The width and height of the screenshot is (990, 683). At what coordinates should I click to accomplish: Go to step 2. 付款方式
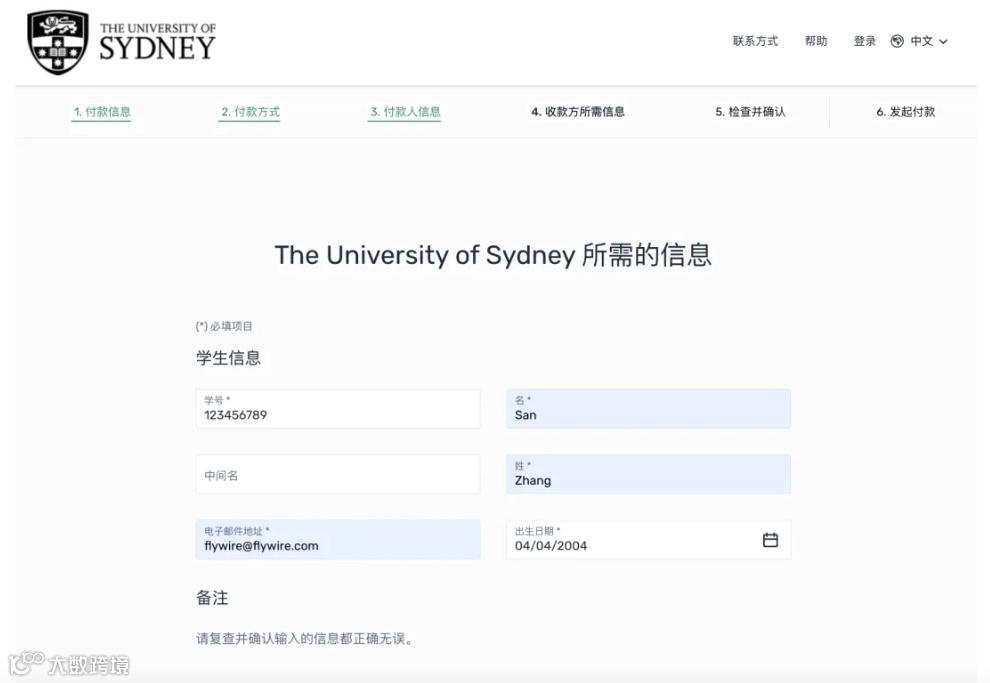pos(250,112)
